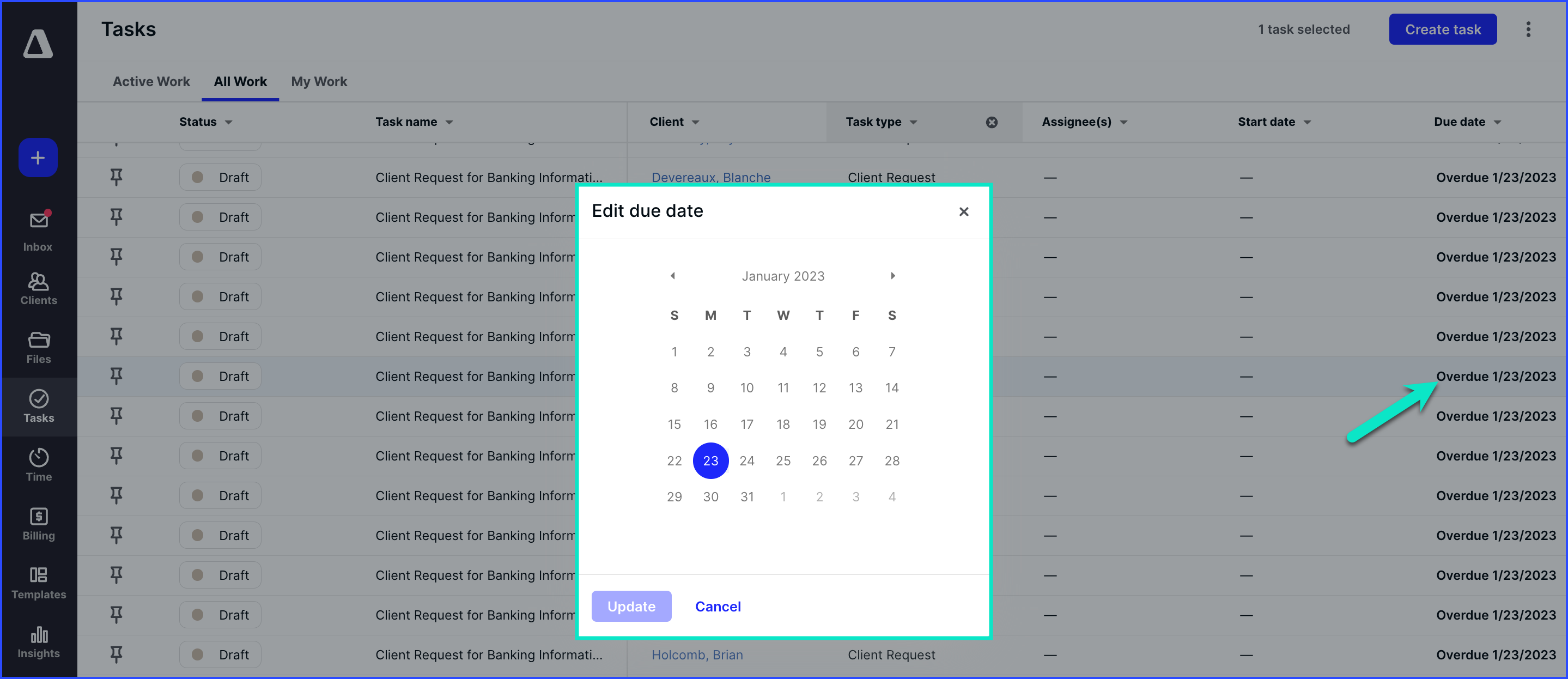
Task: Open the Billing section
Action: pos(38,524)
